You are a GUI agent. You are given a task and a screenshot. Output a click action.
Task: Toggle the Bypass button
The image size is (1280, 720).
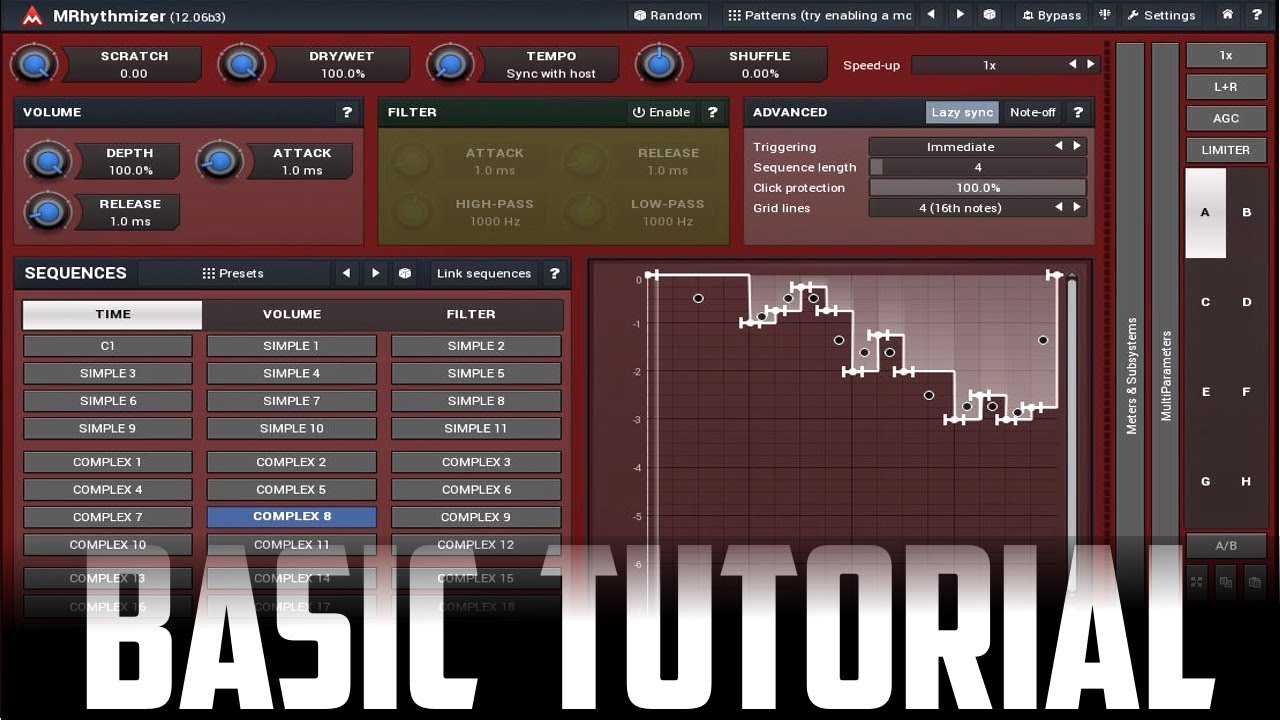tap(1052, 15)
